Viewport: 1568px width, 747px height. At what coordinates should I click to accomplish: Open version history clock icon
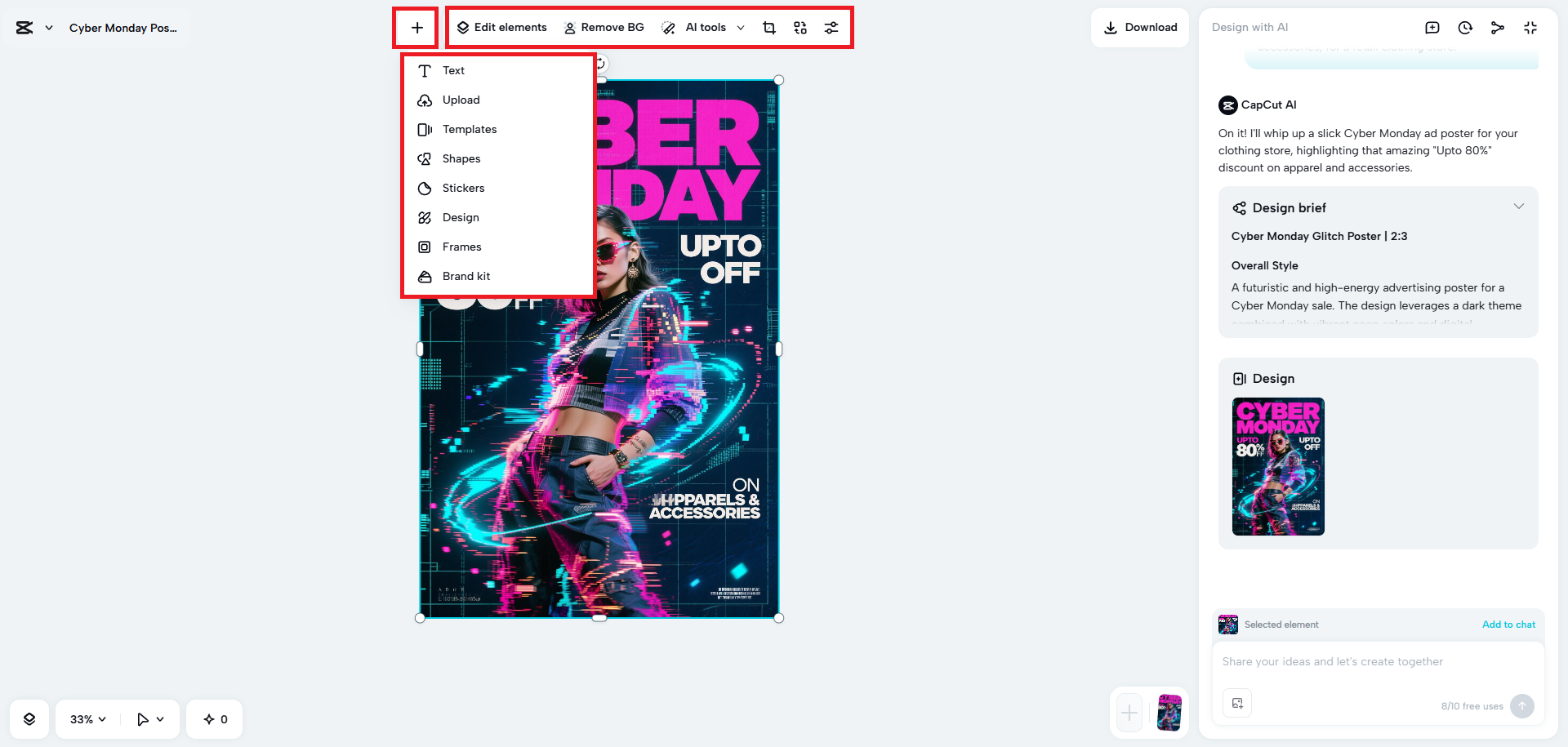[x=1465, y=27]
